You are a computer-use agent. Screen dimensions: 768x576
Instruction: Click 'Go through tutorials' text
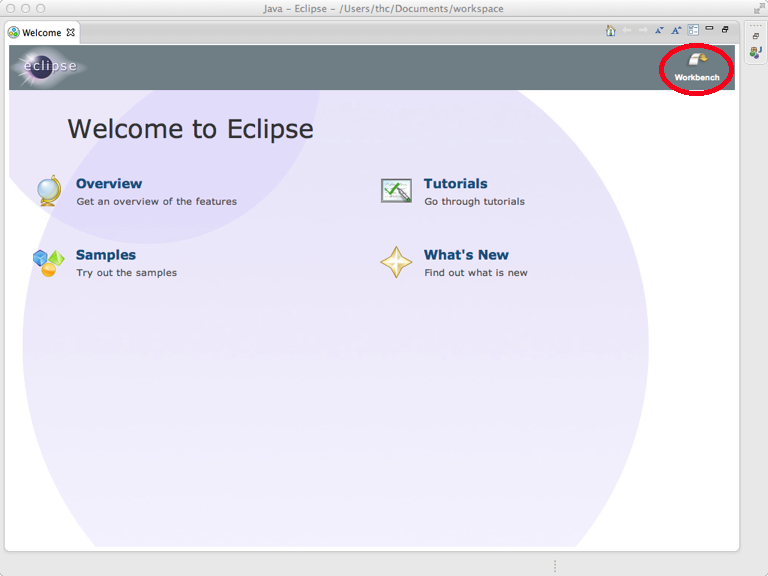(x=474, y=202)
